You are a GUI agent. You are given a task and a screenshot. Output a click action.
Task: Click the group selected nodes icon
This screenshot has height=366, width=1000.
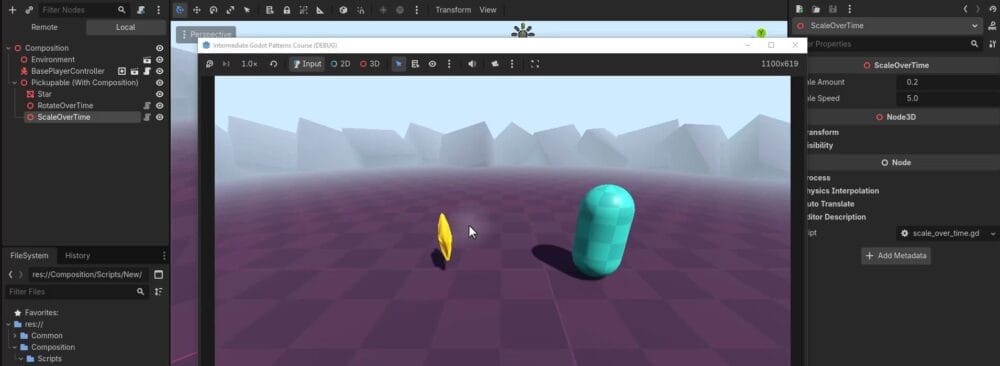(303, 10)
